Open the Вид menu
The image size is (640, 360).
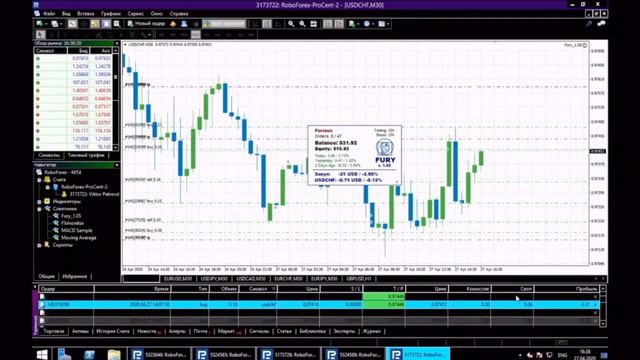point(66,13)
